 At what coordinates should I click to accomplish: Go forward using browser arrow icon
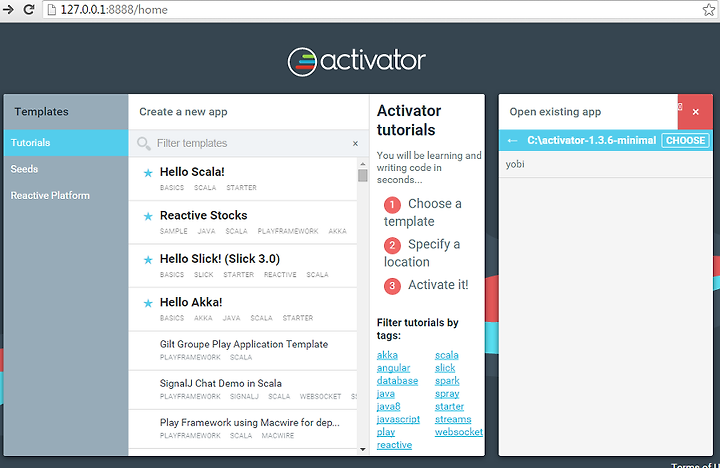[x=7, y=9]
